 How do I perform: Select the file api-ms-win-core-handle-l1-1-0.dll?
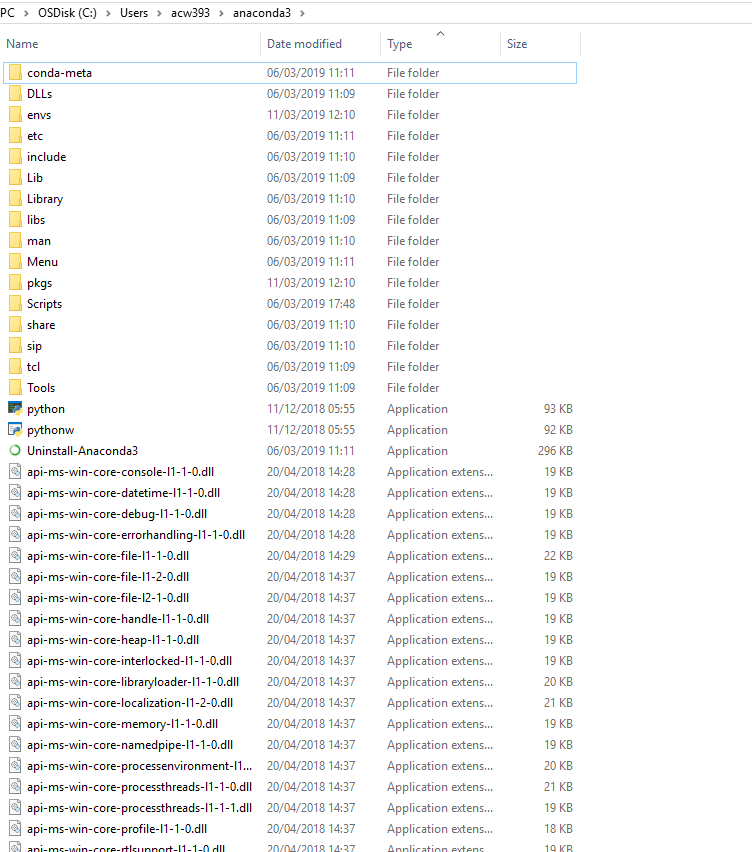coord(118,619)
